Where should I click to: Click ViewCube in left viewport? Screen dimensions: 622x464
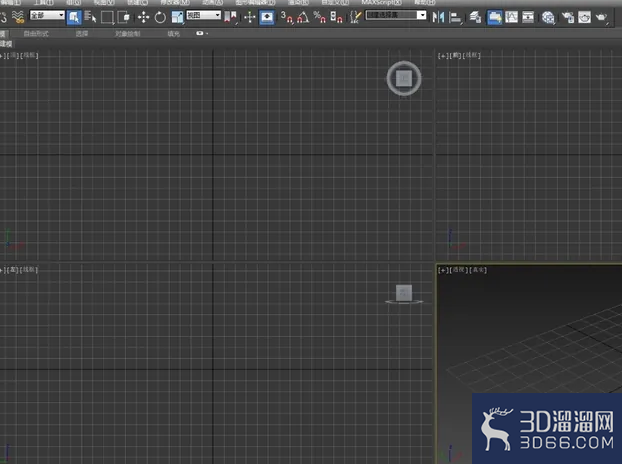(404, 293)
